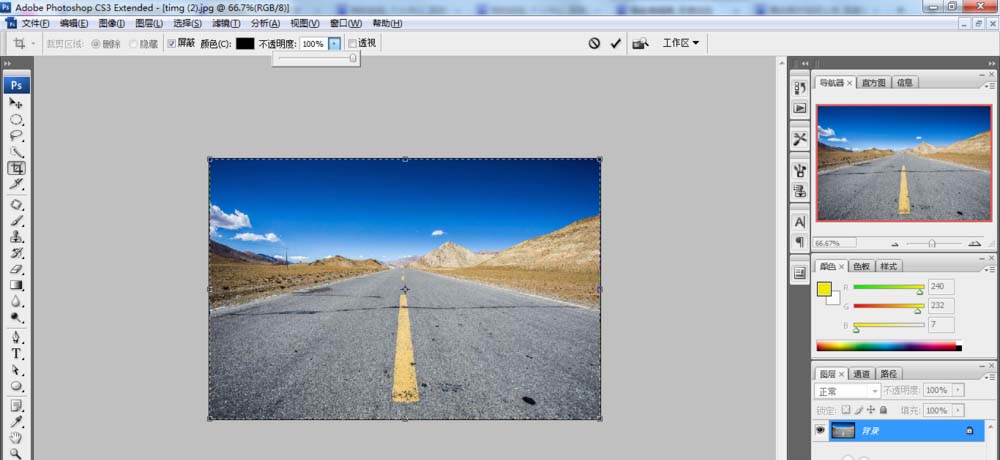Click the shield 不透明度 dropdown arrow
This screenshot has height=460, width=1000.
334,43
